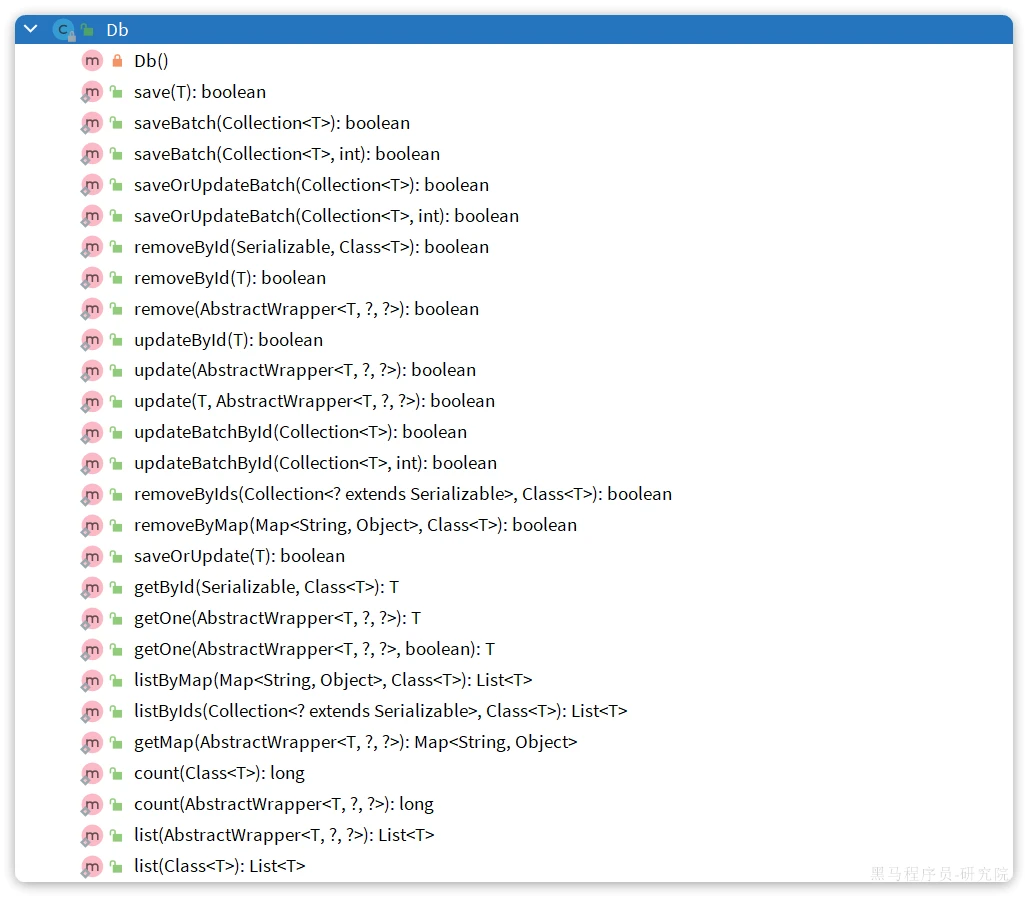Click the class icon beside Db
Image resolution: width=1028 pixels, height=899 pixels.
64,30
